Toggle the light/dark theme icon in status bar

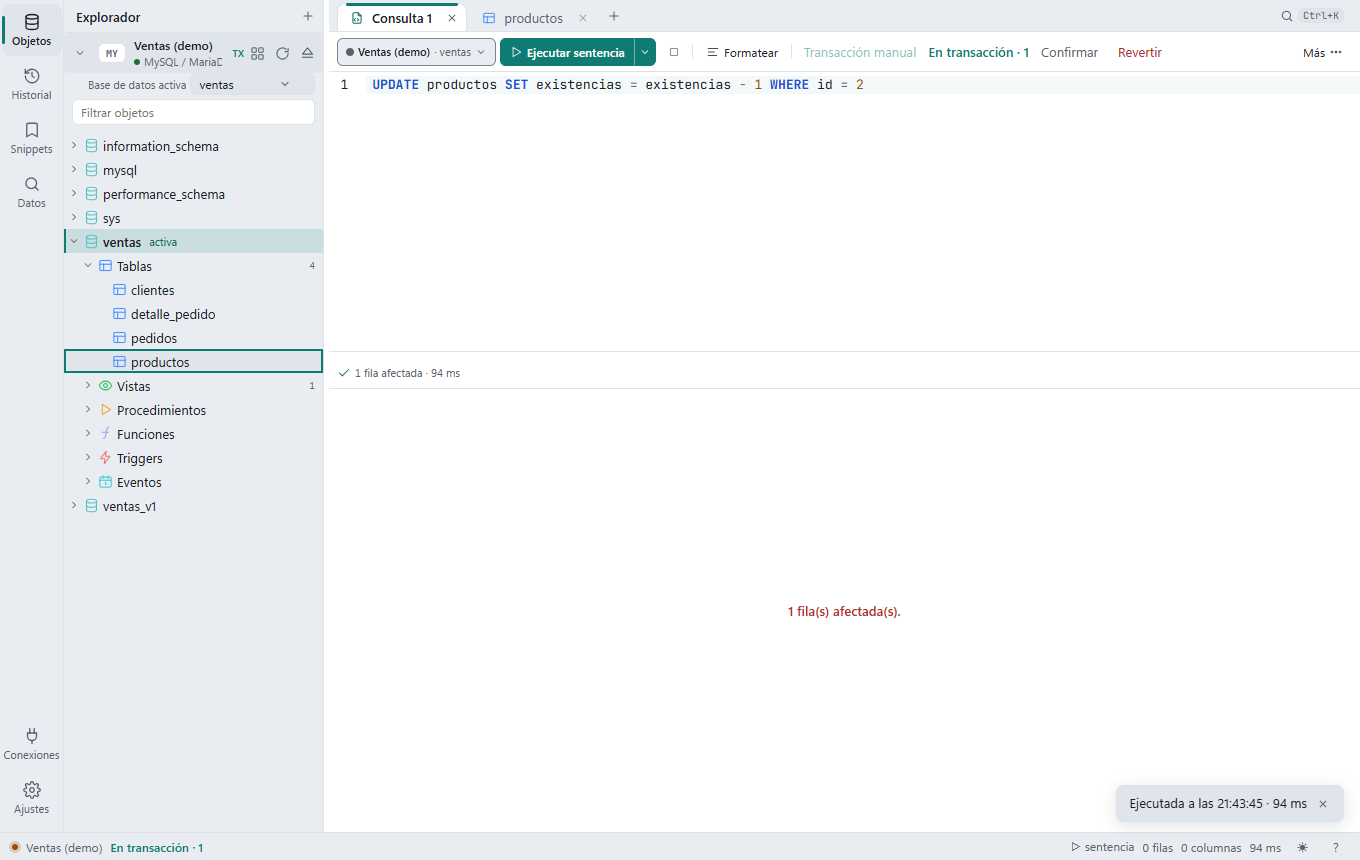(x=1303, y=847)
